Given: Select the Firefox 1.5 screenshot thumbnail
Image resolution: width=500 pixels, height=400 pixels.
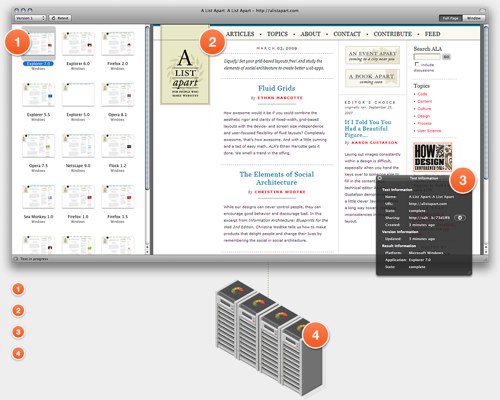Looking at the screenshot, I should click(x=118, y=197).
